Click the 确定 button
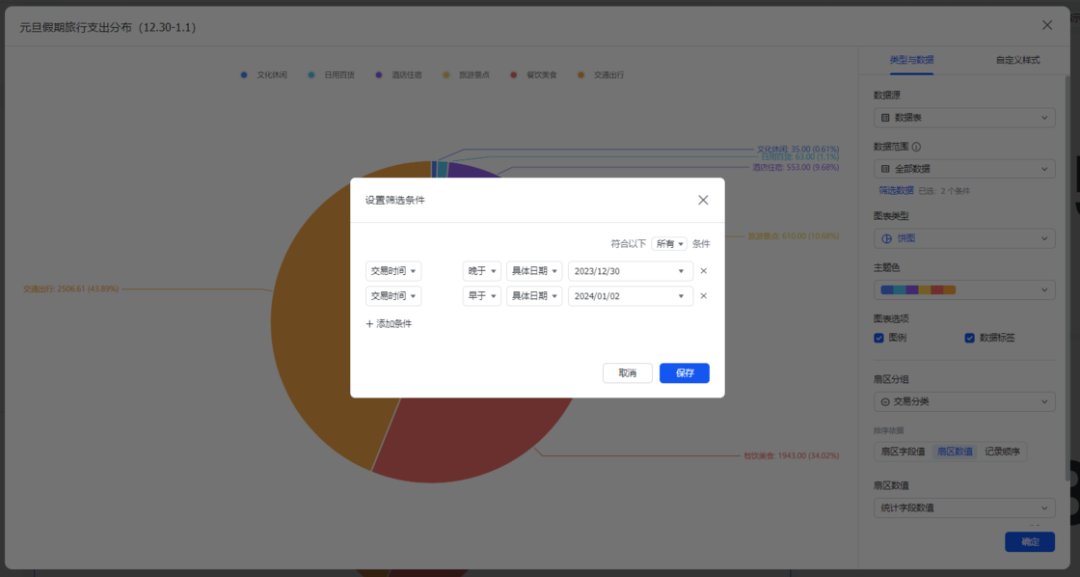The height and width of the screenshot is (577, 1080). click(1030, 542)
